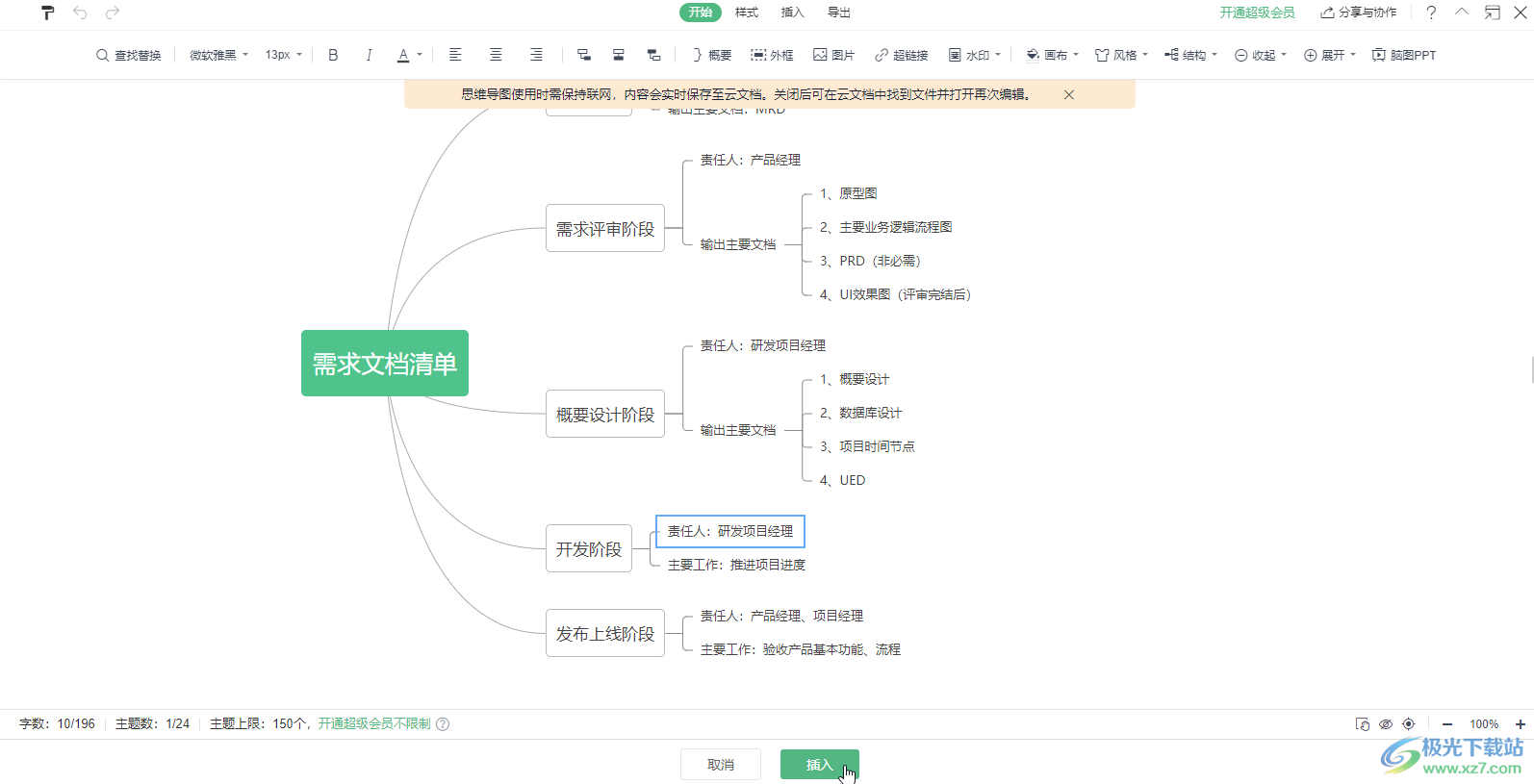Click 主要工作：推进项目进度 topic

[737, 565]
